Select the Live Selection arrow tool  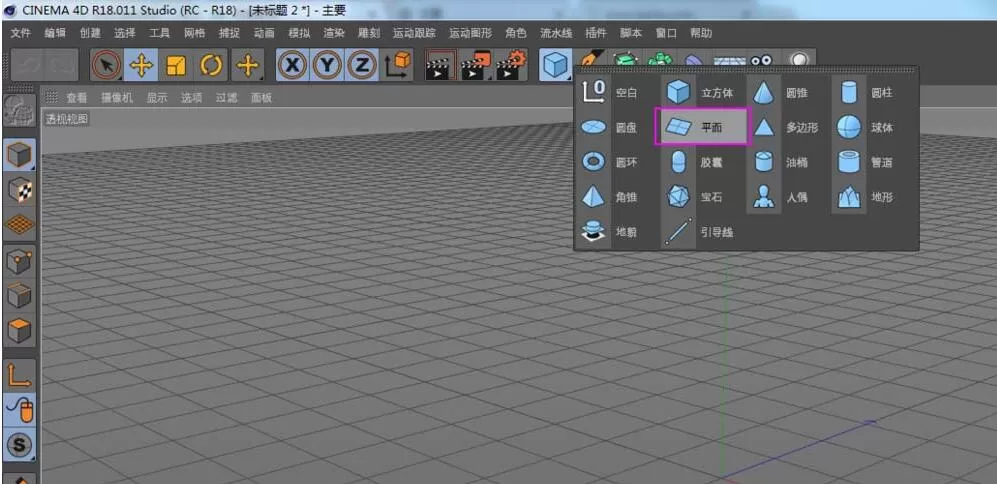[106, 65]
